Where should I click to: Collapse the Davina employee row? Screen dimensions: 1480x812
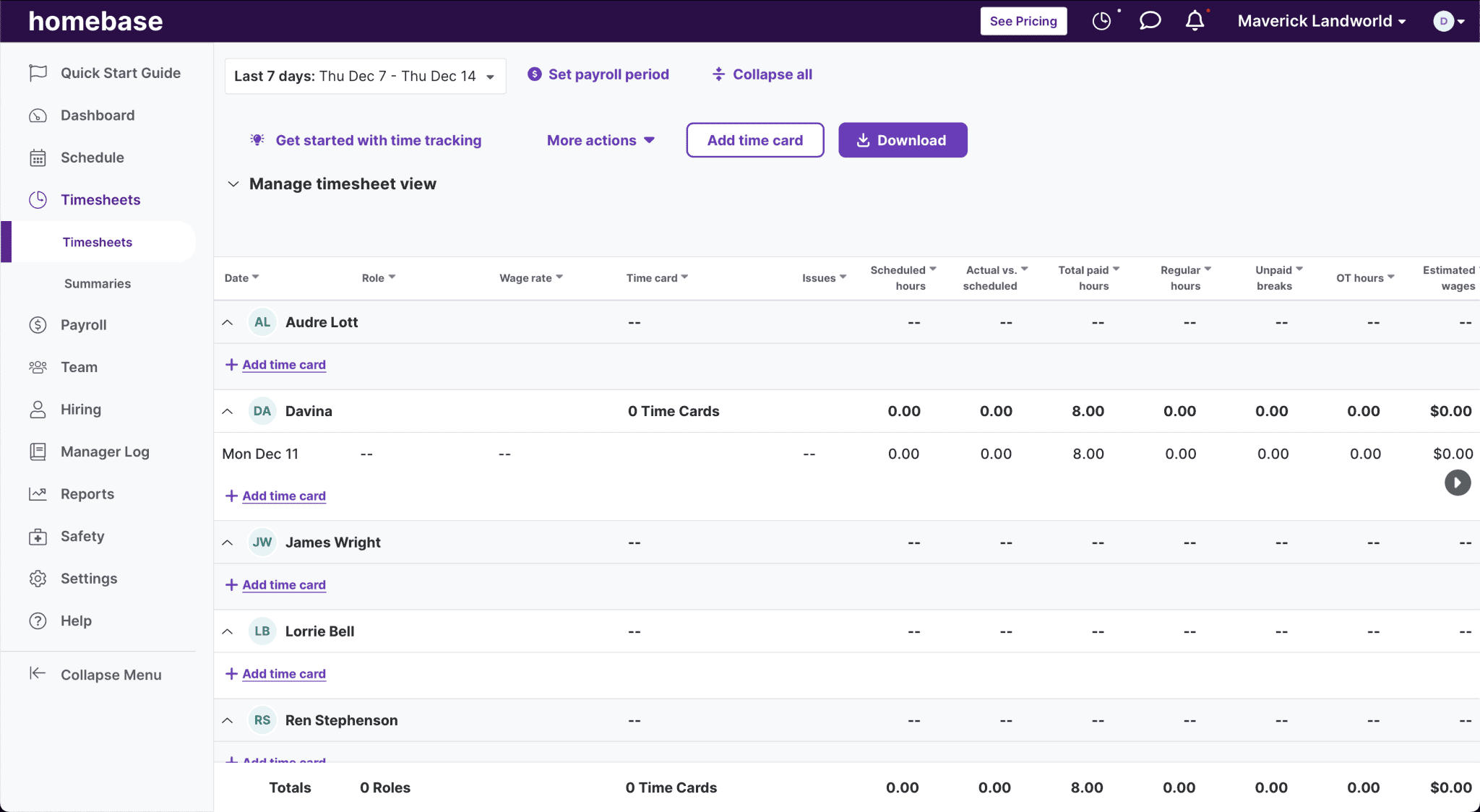pos(228,410)
